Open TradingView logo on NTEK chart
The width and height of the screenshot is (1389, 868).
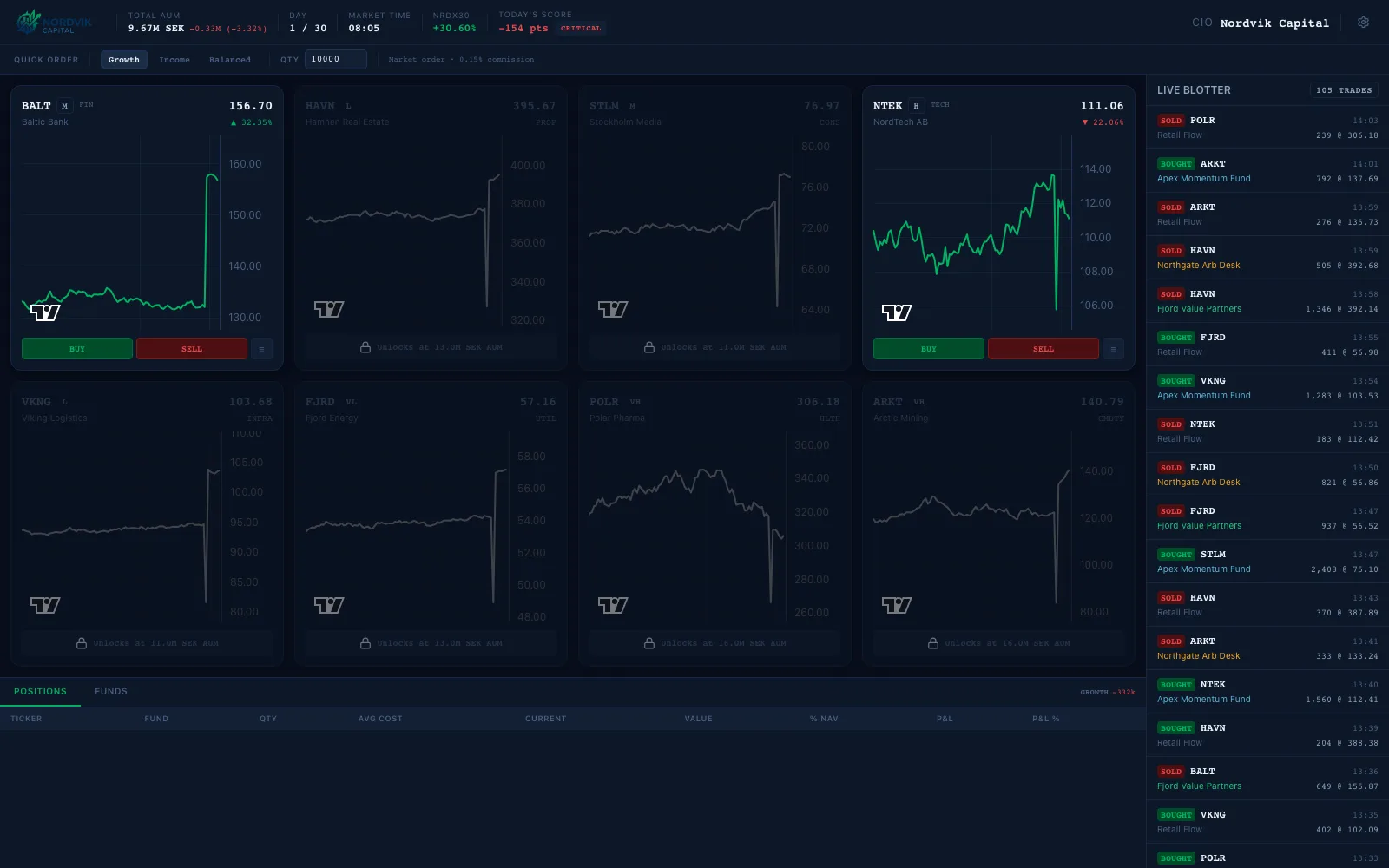tap(897, 312)
